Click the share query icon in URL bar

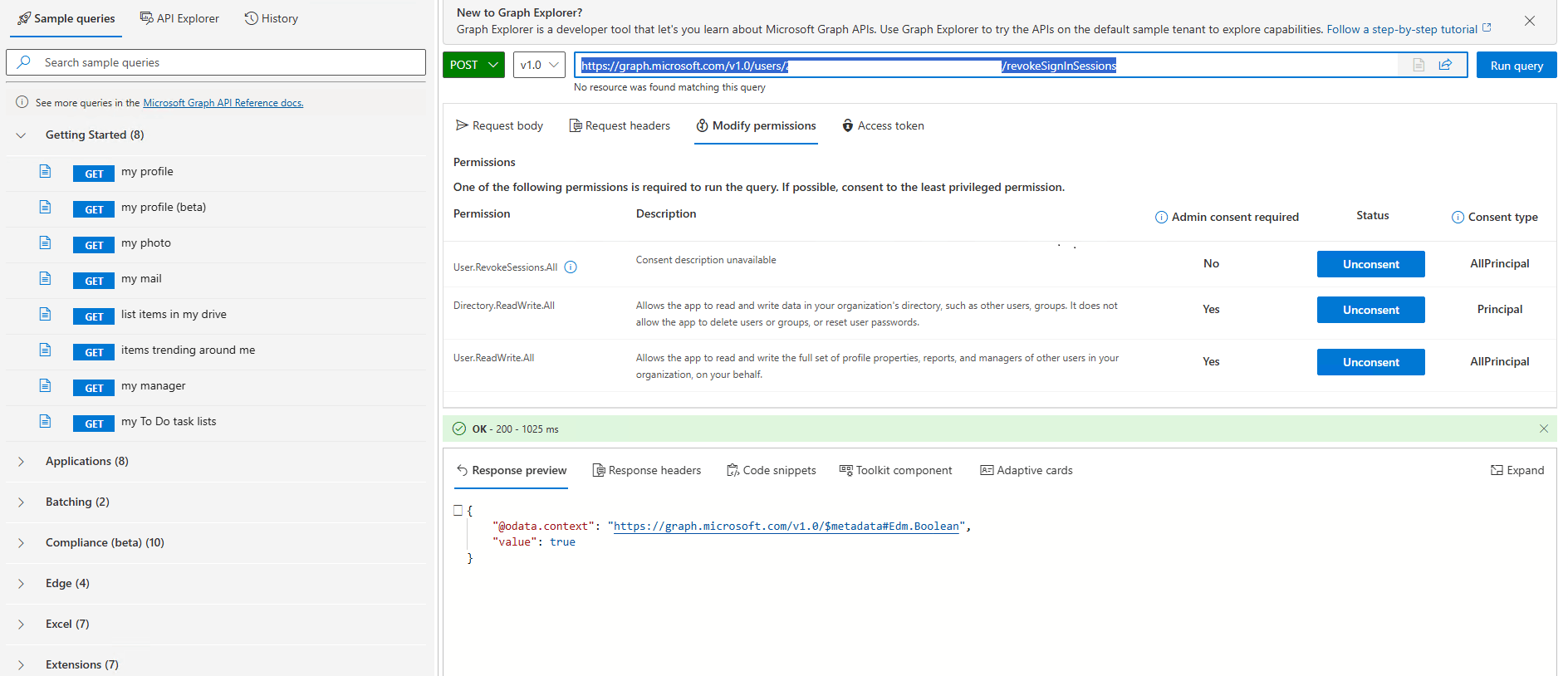click(1445, 65)
